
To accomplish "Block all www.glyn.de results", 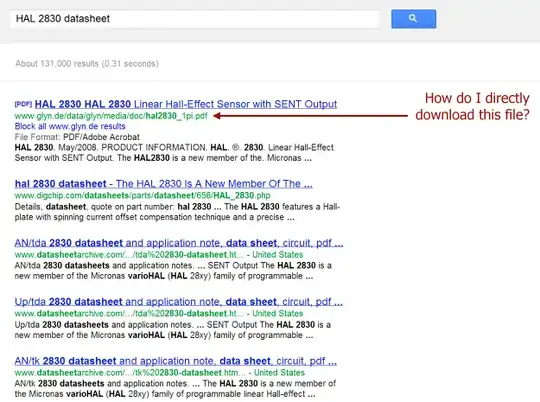I will (70, 126).
